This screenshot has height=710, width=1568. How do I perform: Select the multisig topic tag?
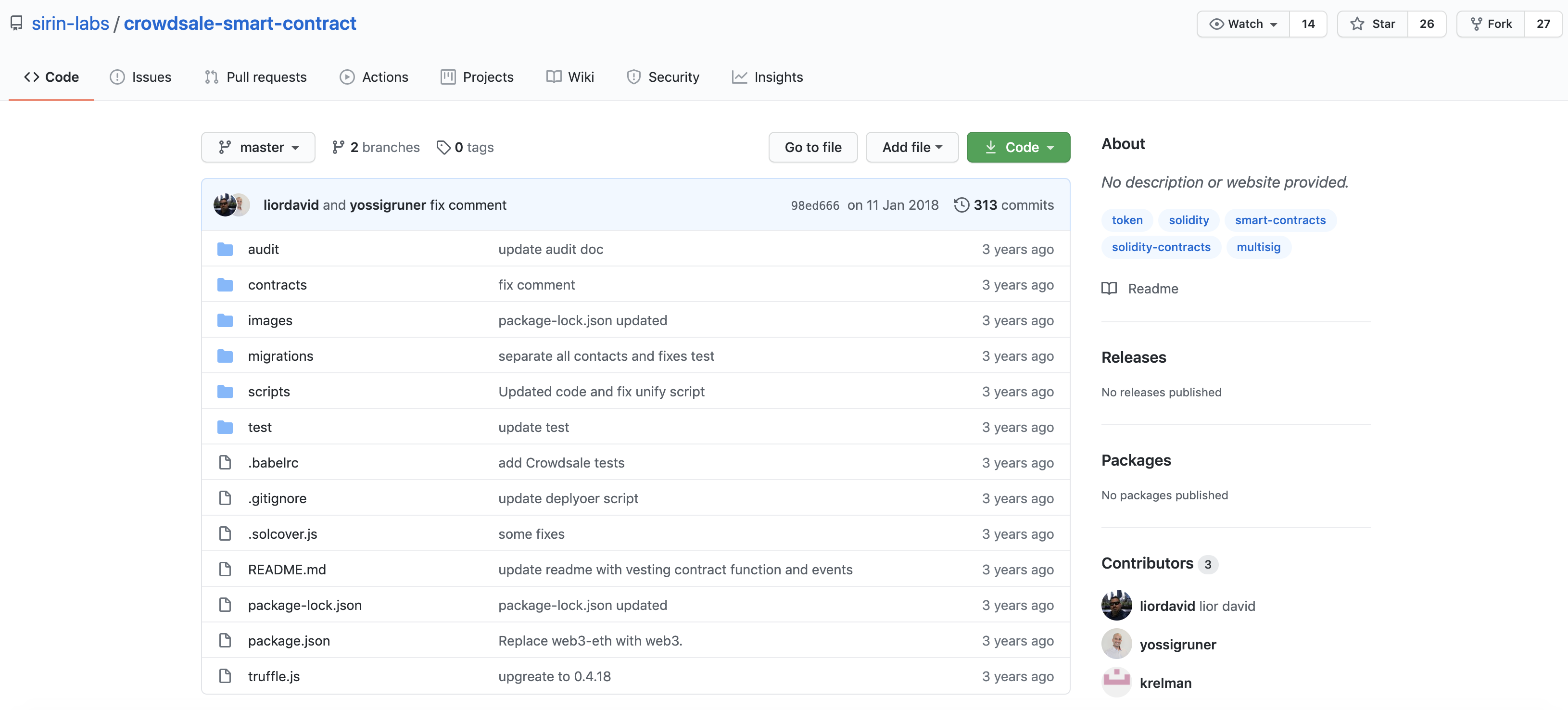(x=1258, y=247)
